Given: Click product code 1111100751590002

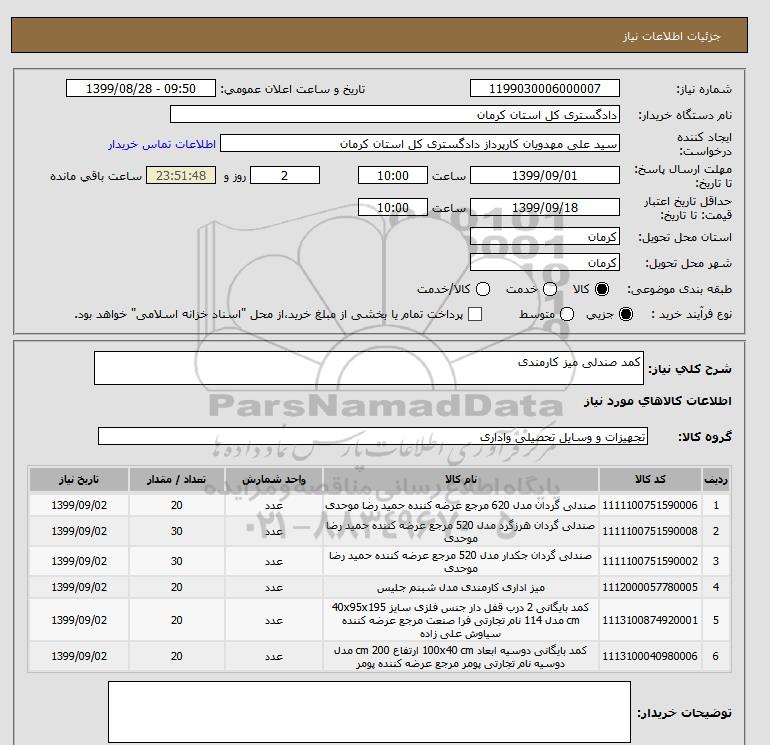Looking at the screenshot, I should point(650,561).
